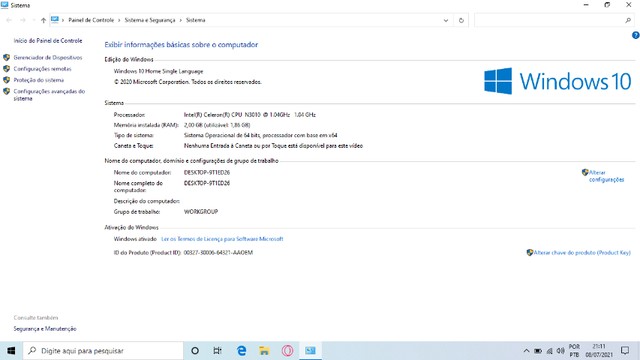The image size is (640, 360).
Task: Go to Início do Painel de Controle
Action: coord(48,41)
